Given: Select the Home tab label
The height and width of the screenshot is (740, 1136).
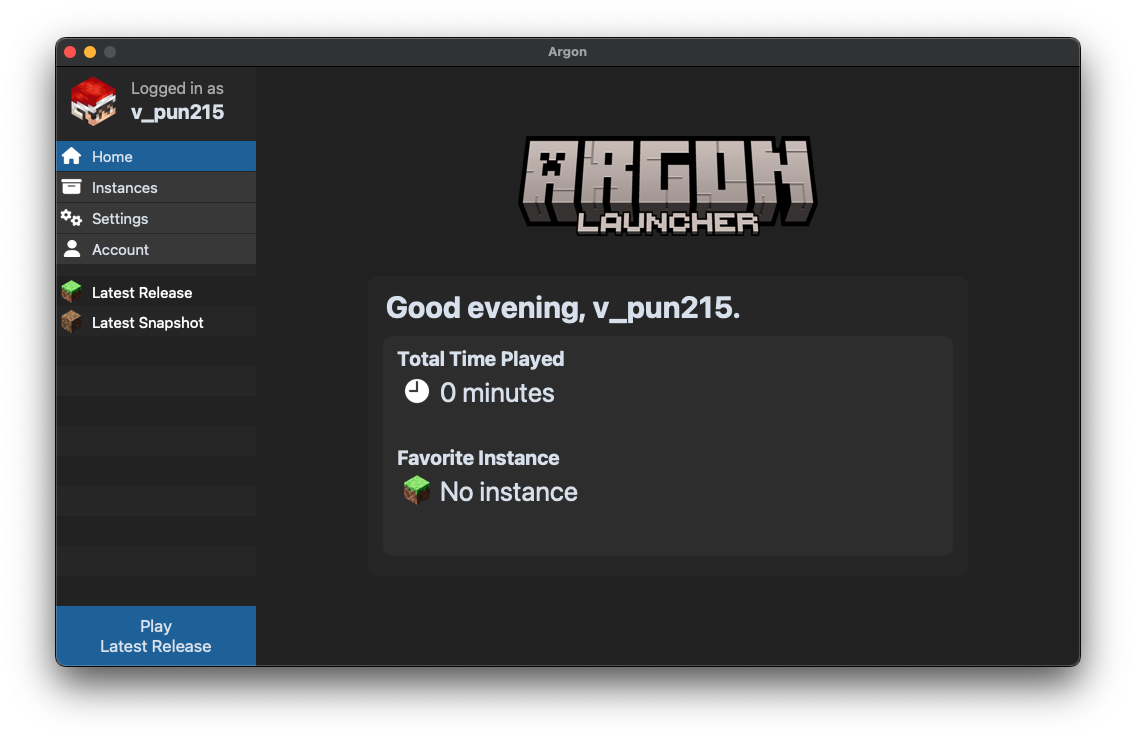Looking at the screenshot, I should [112, 157].
